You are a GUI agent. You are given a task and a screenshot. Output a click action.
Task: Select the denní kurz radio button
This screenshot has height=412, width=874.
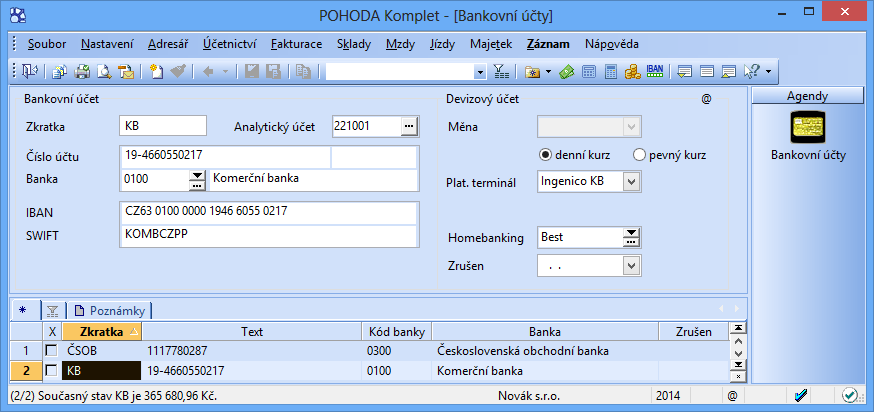click(x=546, y=155)
